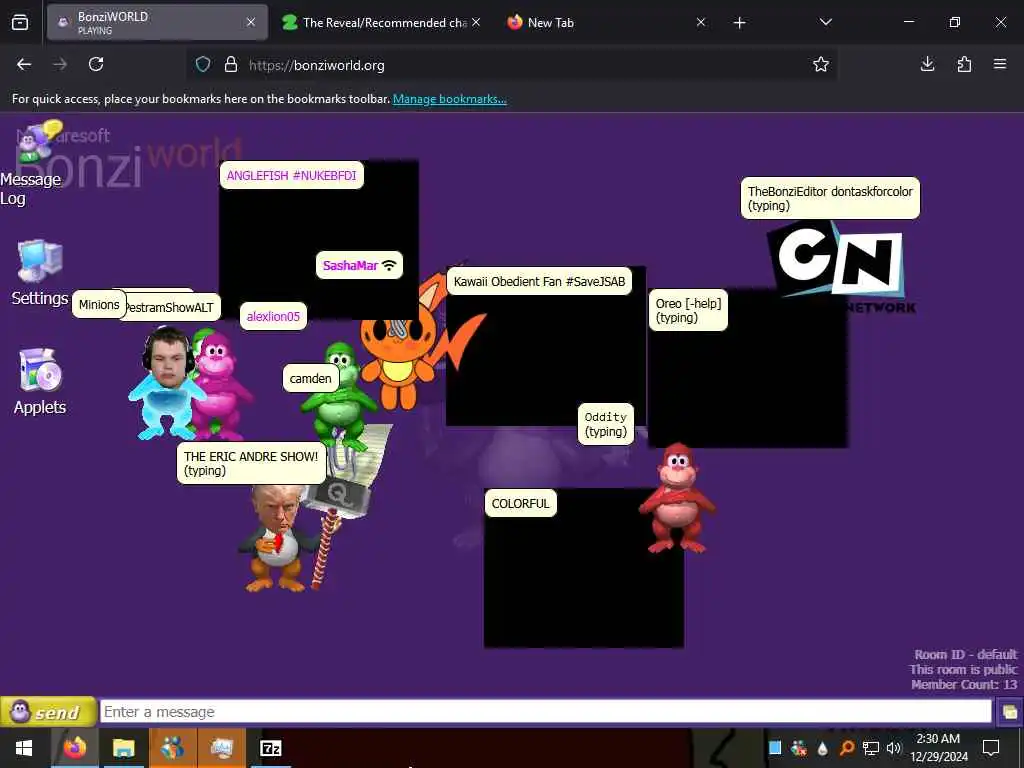Open the Windows Start menu
This screenshot has height=768, width=1024.
(24, 748)
